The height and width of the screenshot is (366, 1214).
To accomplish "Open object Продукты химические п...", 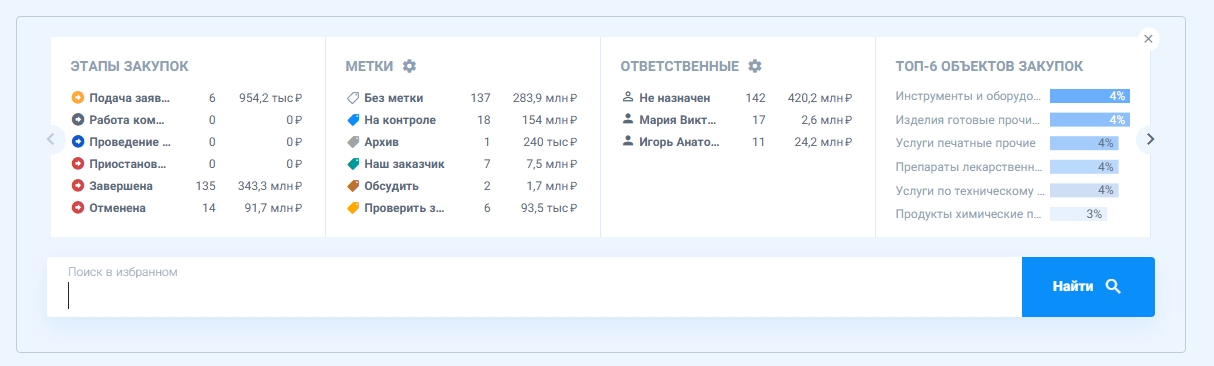I will [968, 214].
